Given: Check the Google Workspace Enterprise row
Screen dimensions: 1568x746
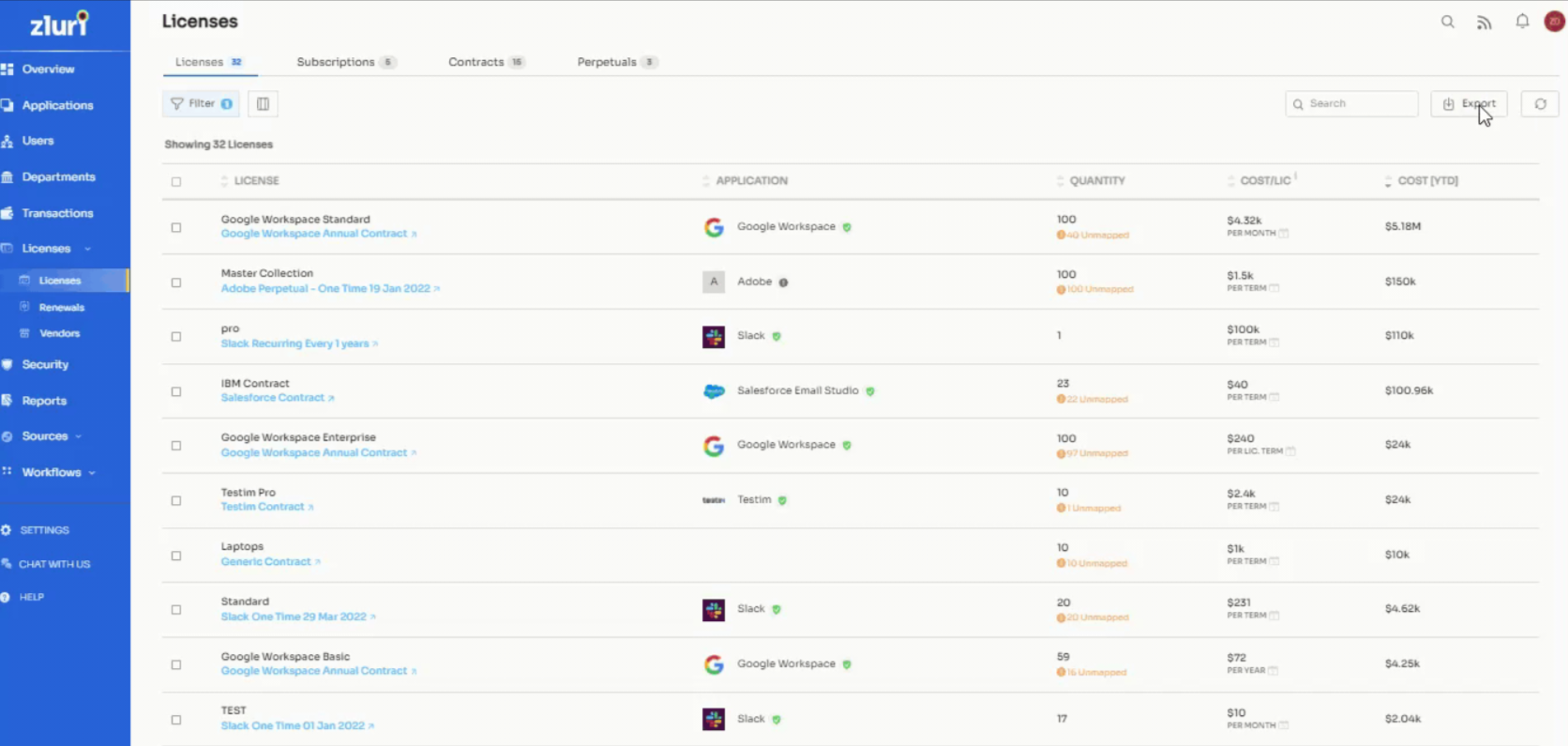Looking at the screenshot, I should pos(176,446).
